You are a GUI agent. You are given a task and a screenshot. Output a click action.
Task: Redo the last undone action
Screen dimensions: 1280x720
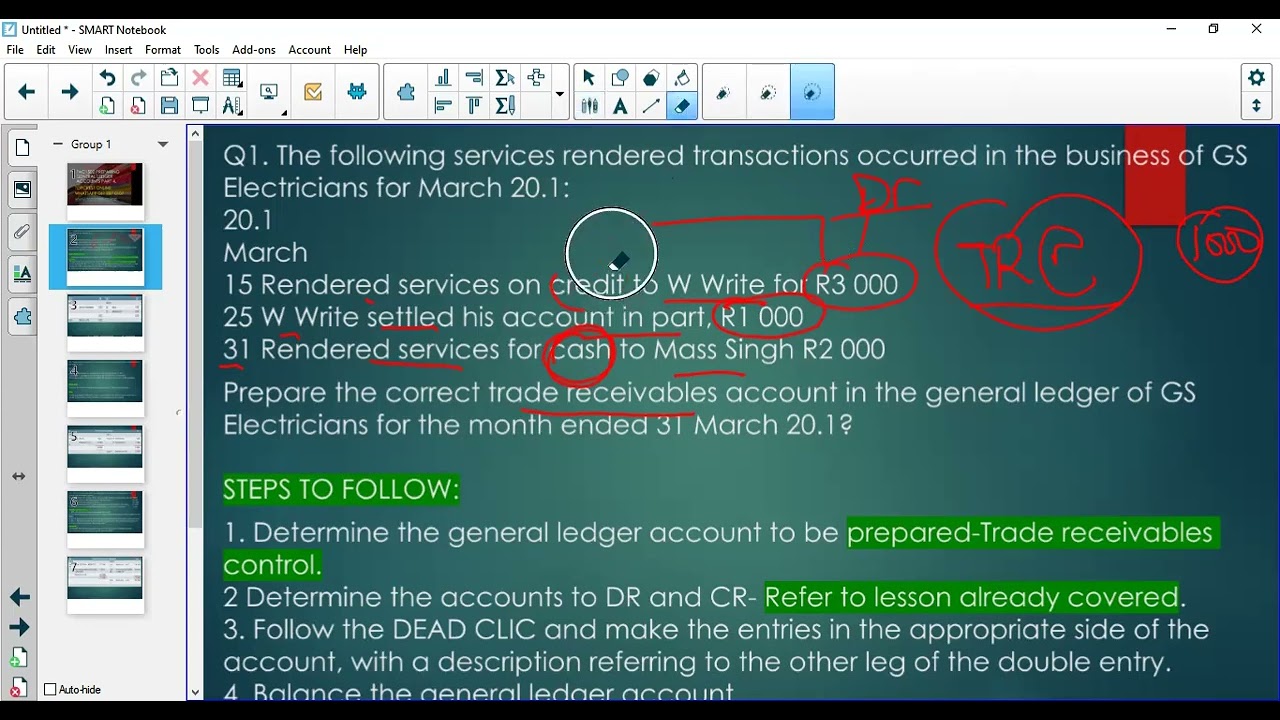pos(138,78)
